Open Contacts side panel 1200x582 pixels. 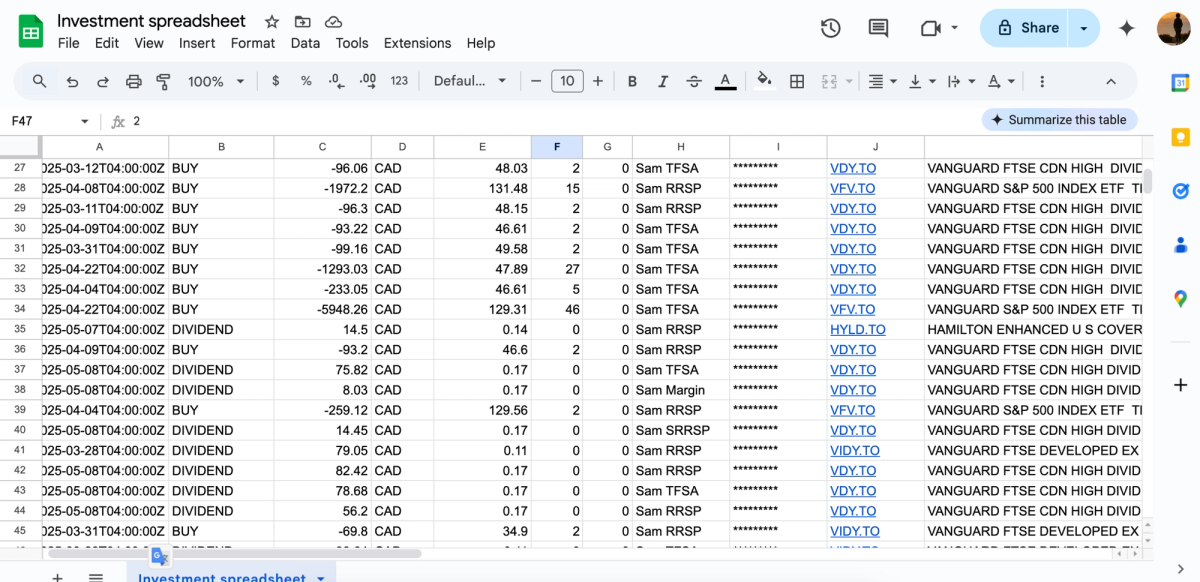coord(1180,244)
